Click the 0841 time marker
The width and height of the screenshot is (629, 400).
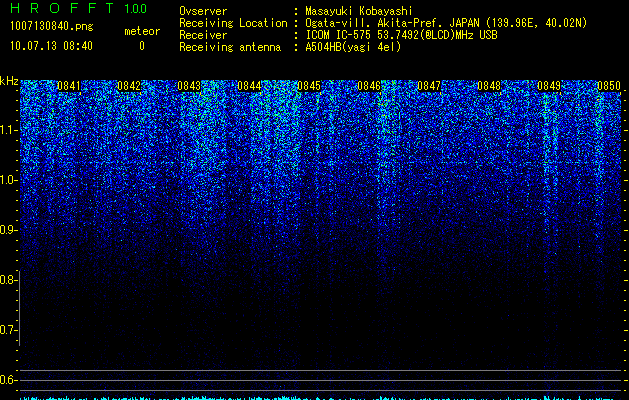coord(69,86)
